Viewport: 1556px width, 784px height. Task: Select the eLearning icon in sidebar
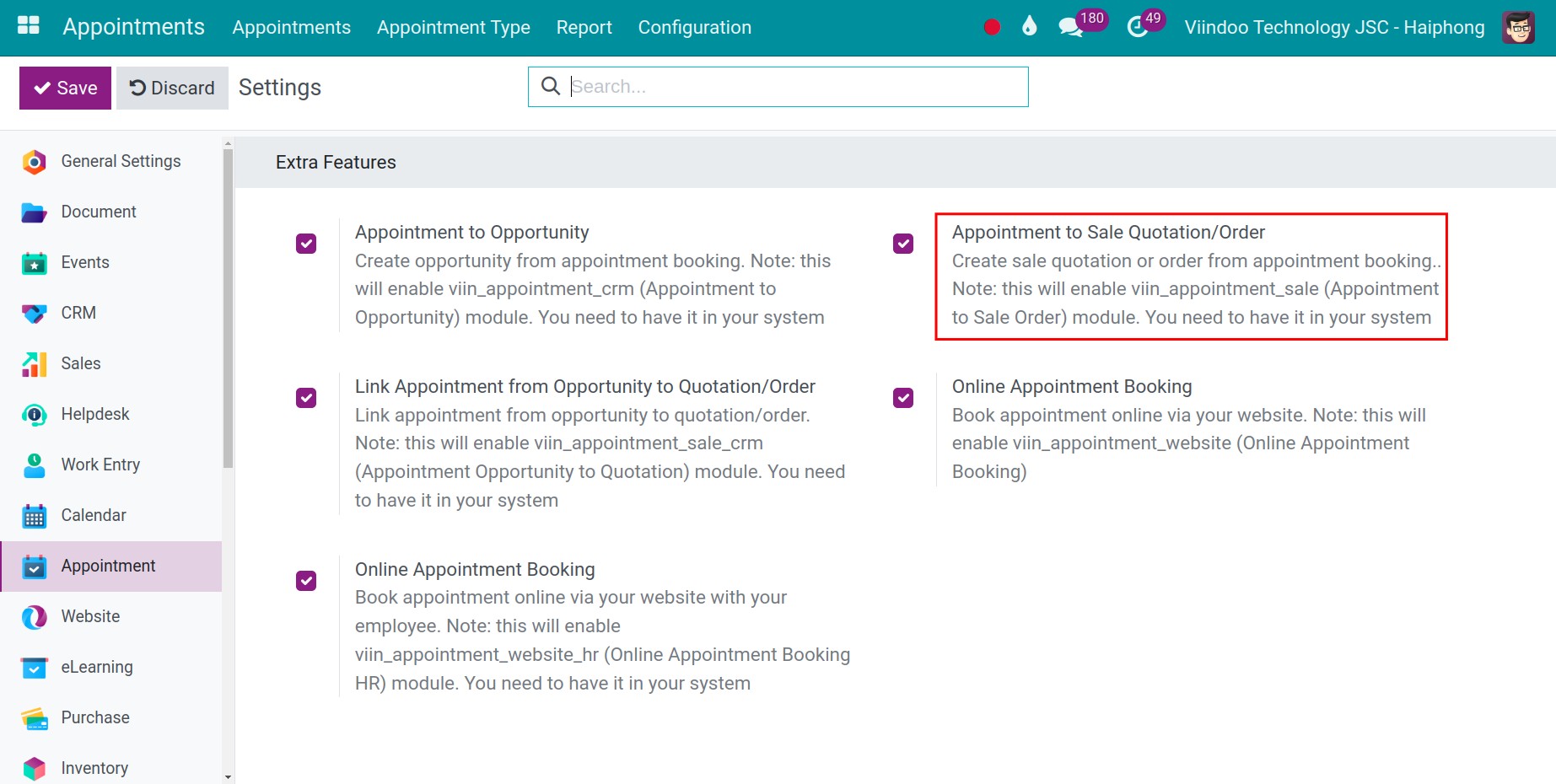34,668
